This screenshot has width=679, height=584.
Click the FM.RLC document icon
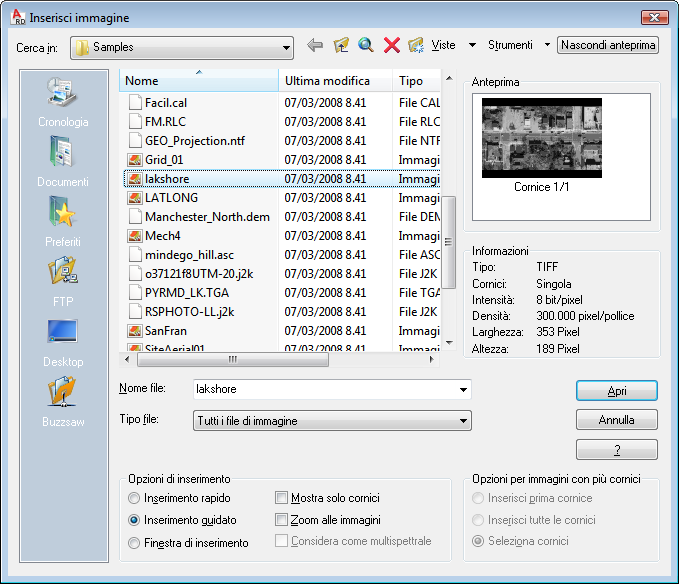coord(135,122)
